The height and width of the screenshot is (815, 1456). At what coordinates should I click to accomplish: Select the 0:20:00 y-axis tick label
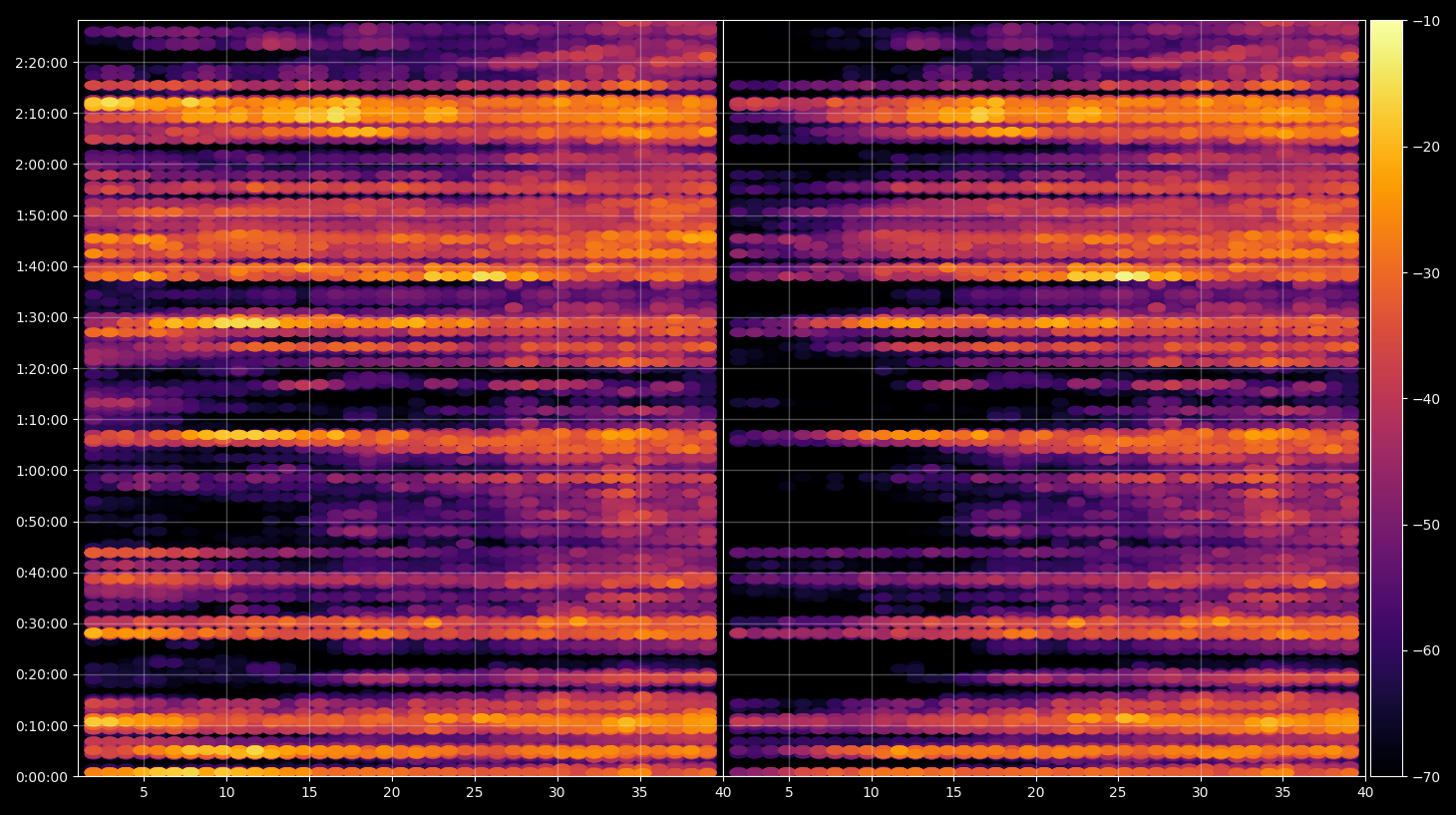pyautogui.click(x=42, y=674)
